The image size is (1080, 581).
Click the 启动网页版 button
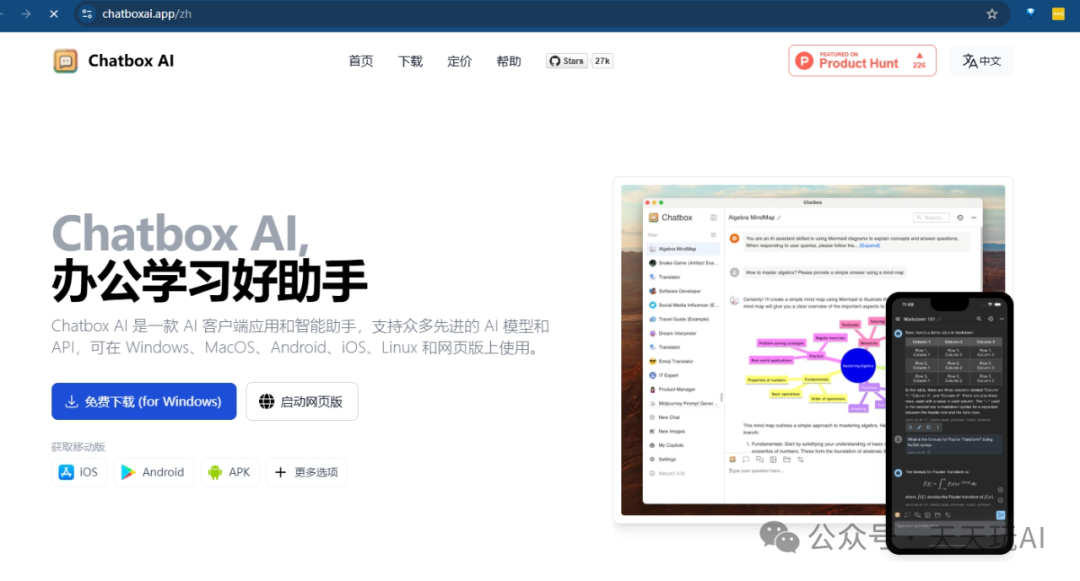pyautogui.click(x=302, y=401)
